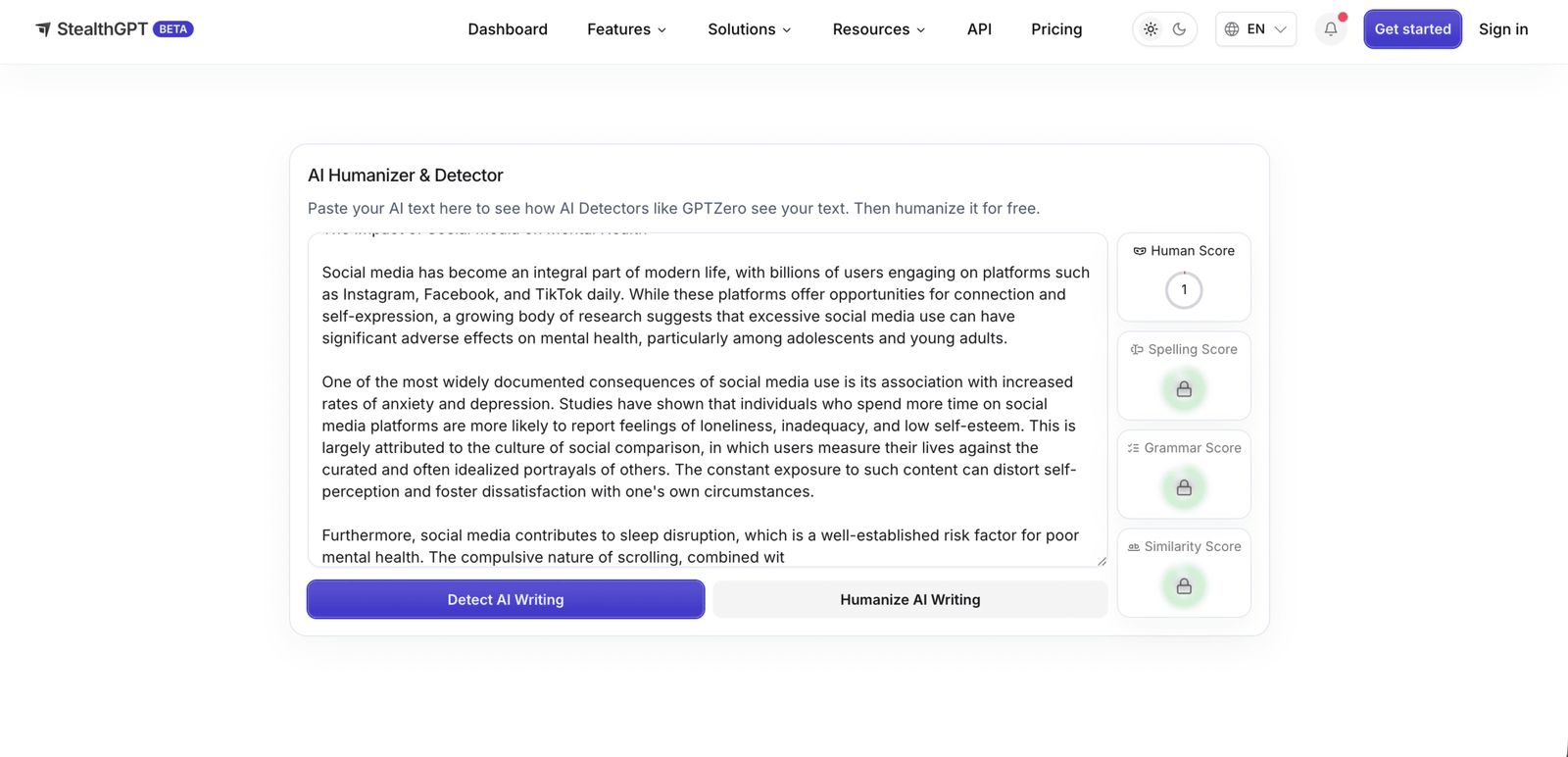Click the Grammar Score list icon
This screenshot has height=757, width=1568.
pos(1133,448)
